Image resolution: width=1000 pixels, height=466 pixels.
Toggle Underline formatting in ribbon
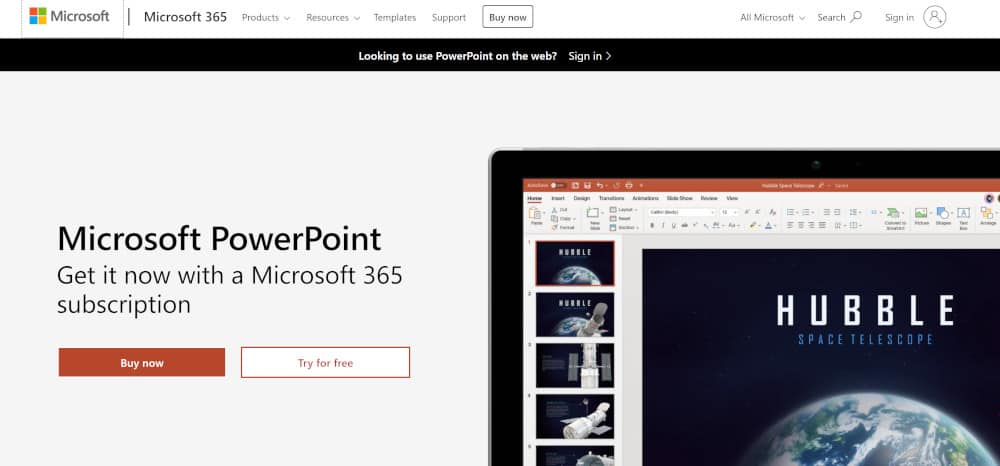click(x=673, y=225)
